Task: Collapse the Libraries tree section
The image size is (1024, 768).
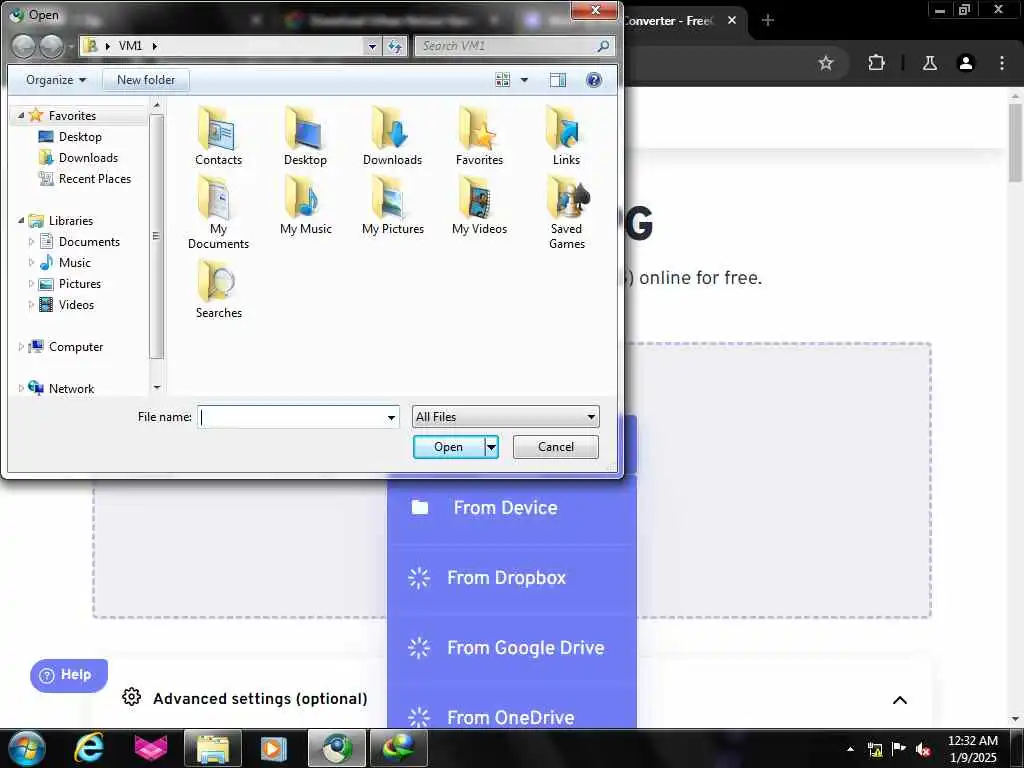Action: coord(21,221)
